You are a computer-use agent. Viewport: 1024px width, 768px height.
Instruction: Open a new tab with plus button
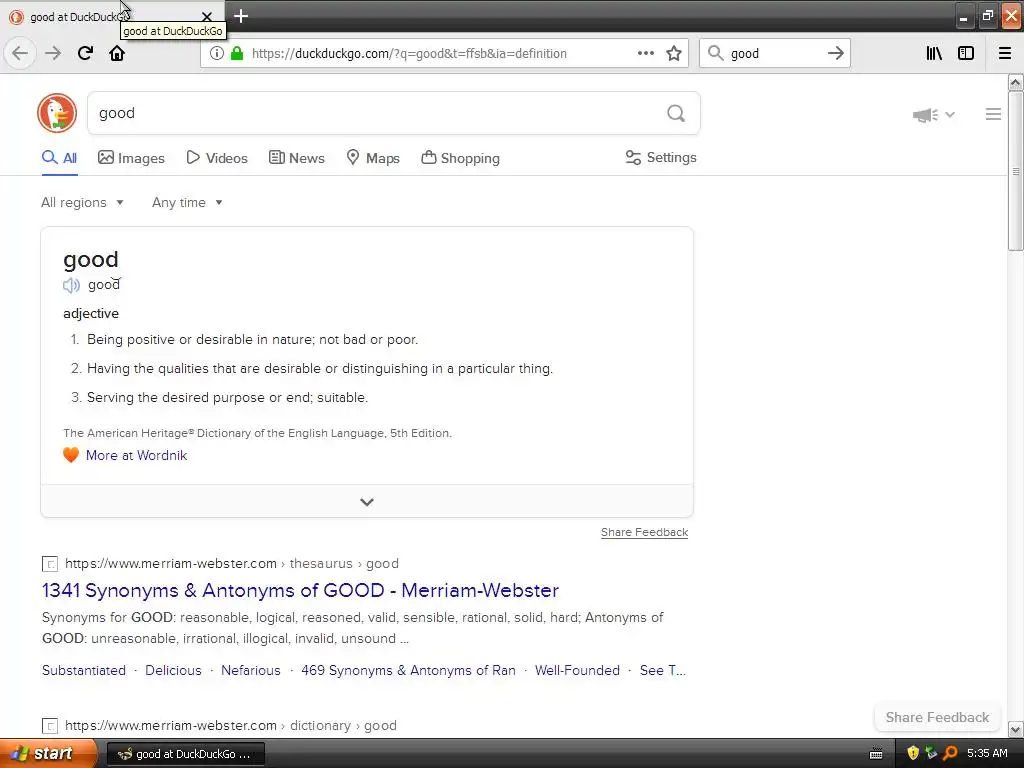(x=241, y=16)
